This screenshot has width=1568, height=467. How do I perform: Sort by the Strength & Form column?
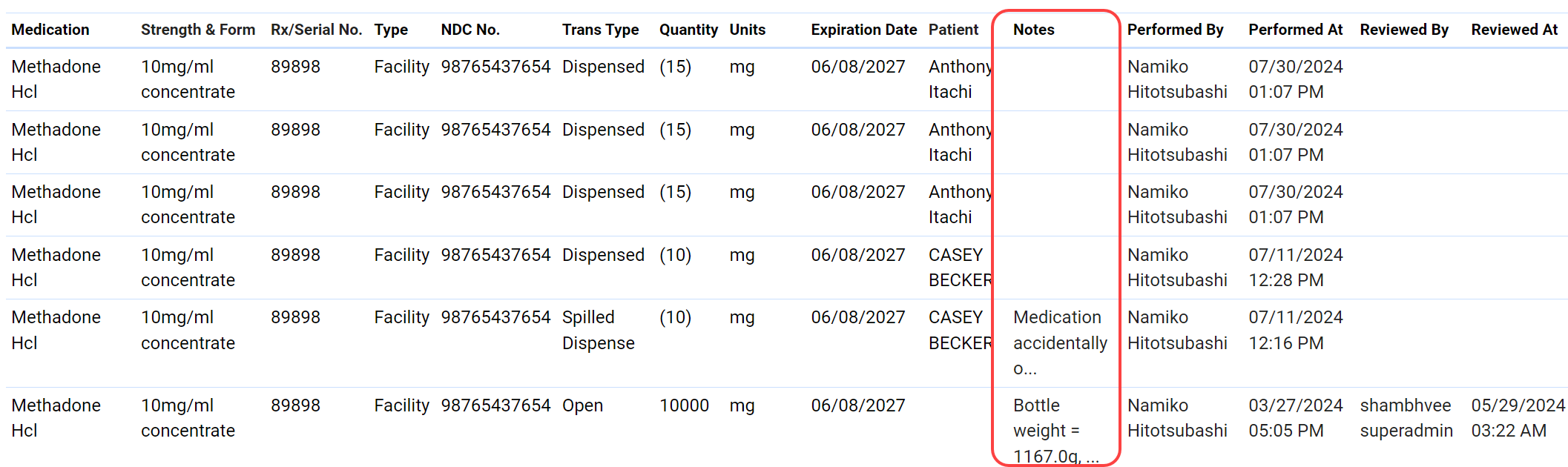pyautogui.click(x=197, y=30)
